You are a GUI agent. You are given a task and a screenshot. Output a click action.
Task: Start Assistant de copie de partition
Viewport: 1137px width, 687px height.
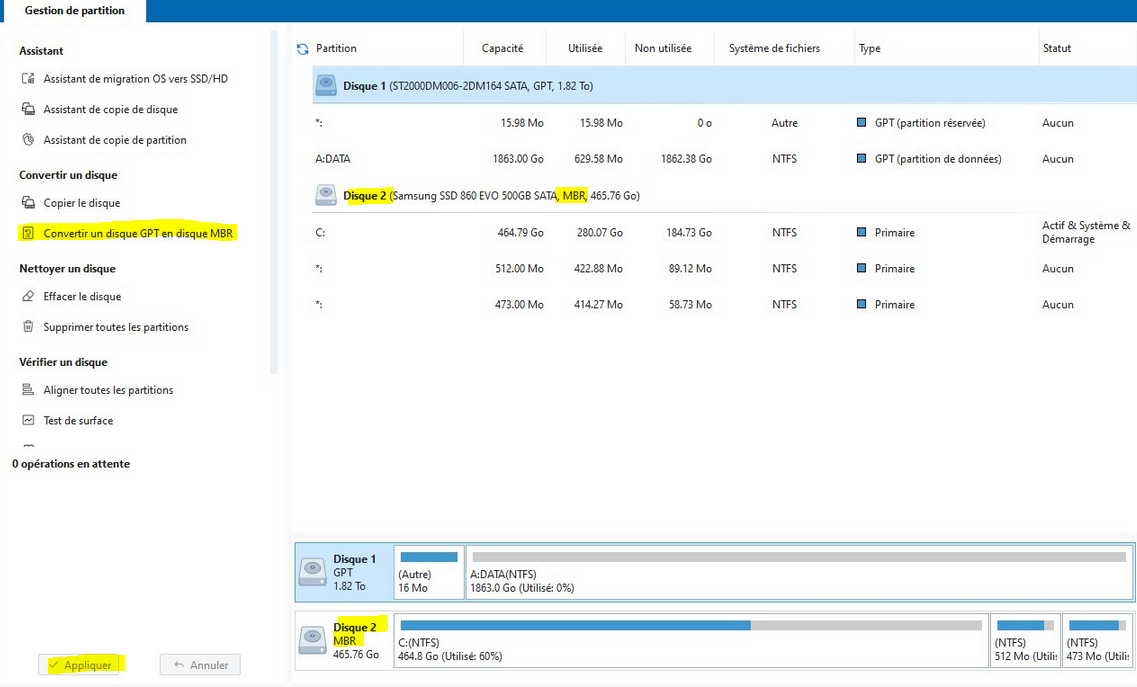point(115,139)
